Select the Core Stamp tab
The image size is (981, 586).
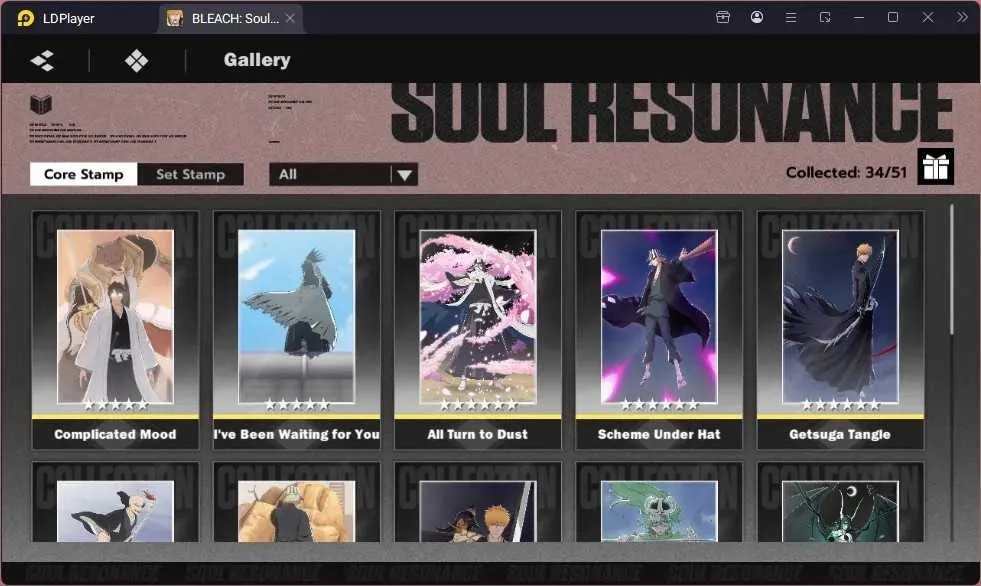click(83, 174)
